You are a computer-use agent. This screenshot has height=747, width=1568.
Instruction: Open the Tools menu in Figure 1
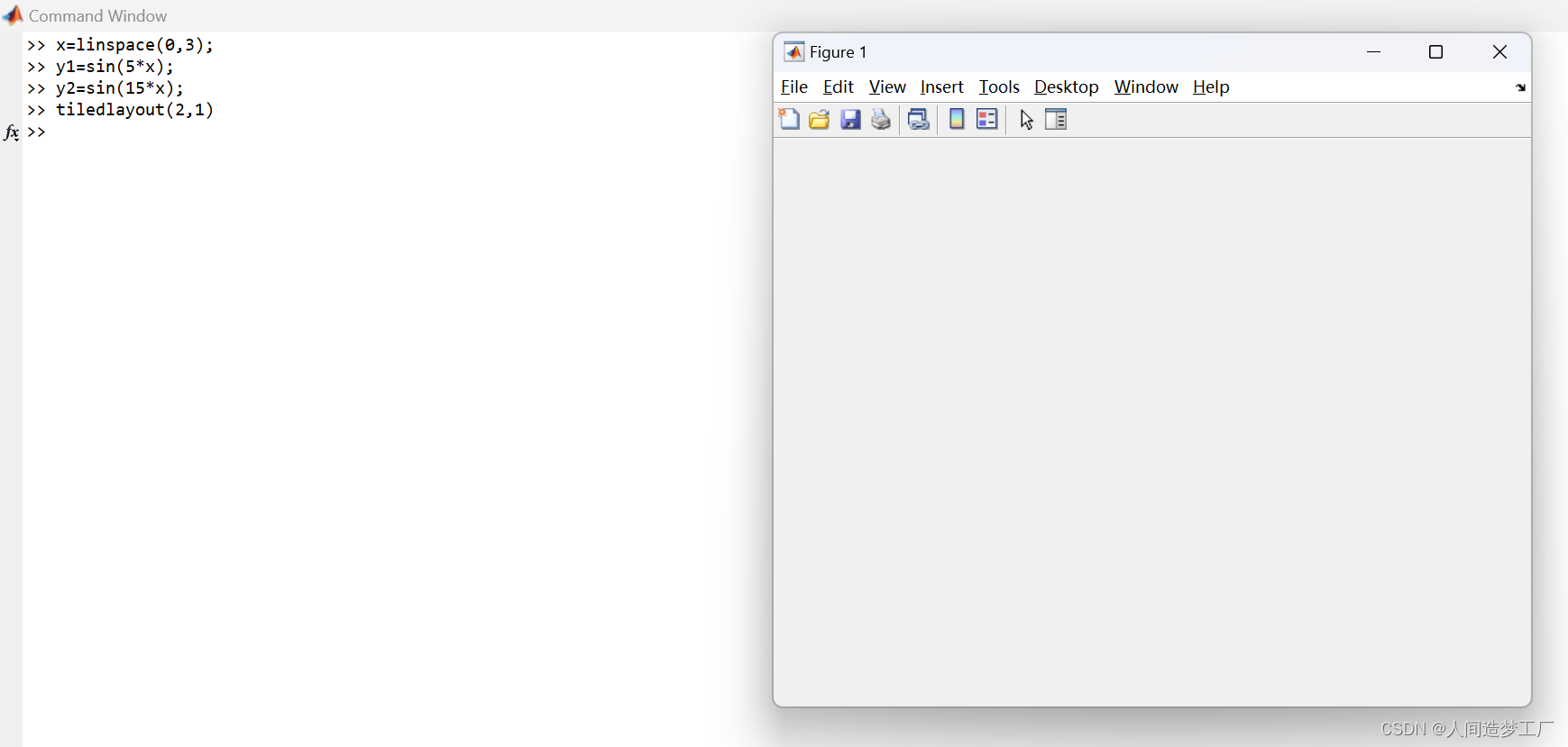pyautogui.click(x=999, y=87)
